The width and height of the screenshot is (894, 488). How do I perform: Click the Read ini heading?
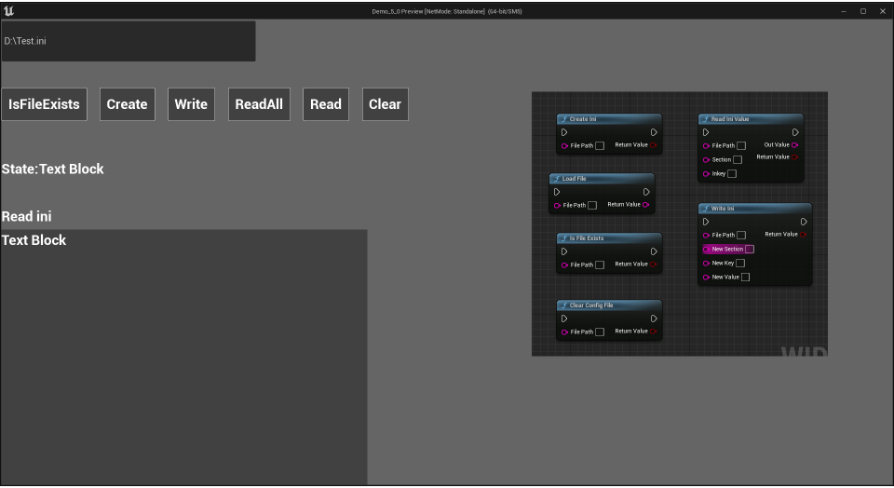[x=26, y=216]
